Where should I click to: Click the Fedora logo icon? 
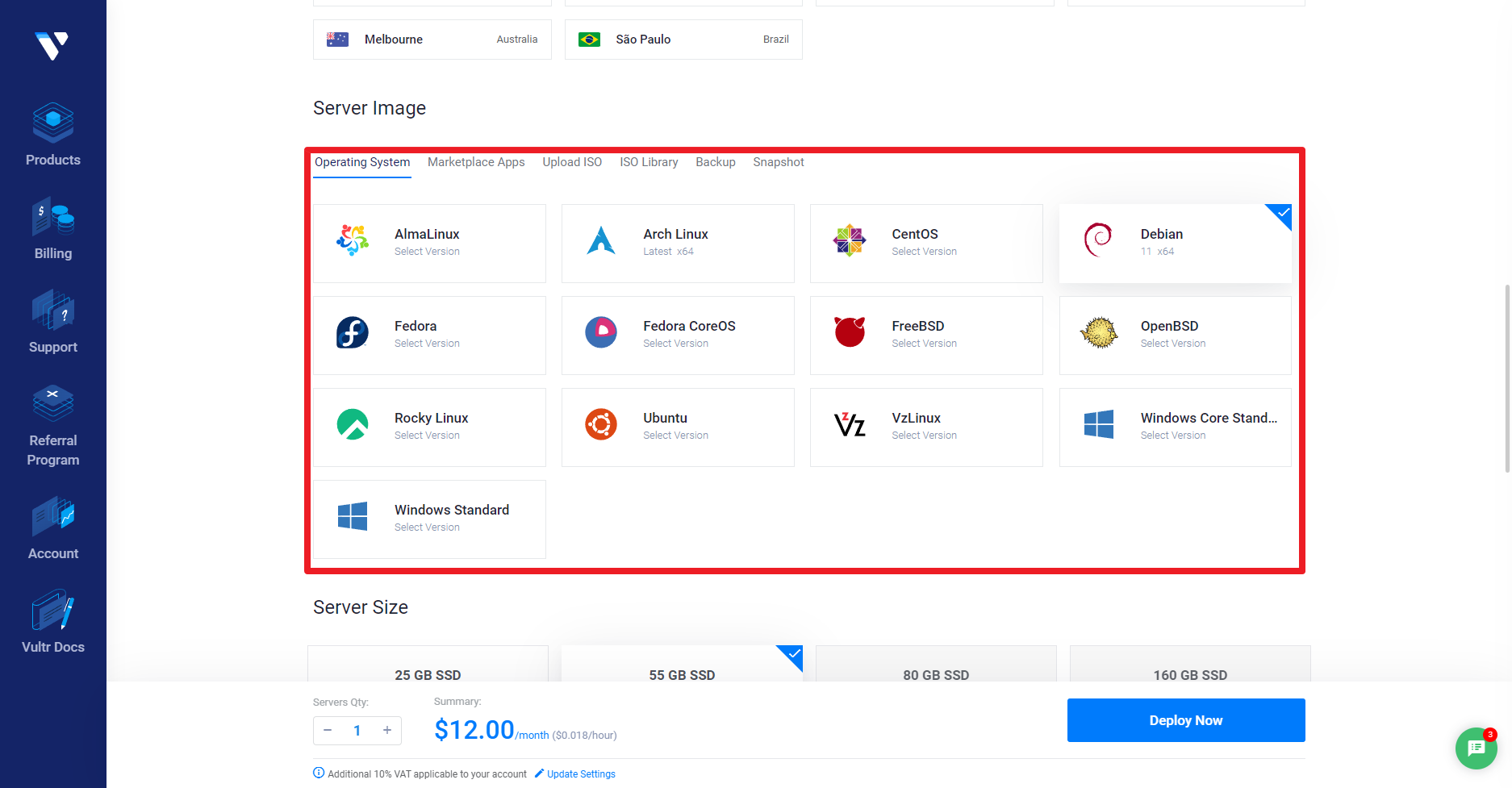[353, 332]
